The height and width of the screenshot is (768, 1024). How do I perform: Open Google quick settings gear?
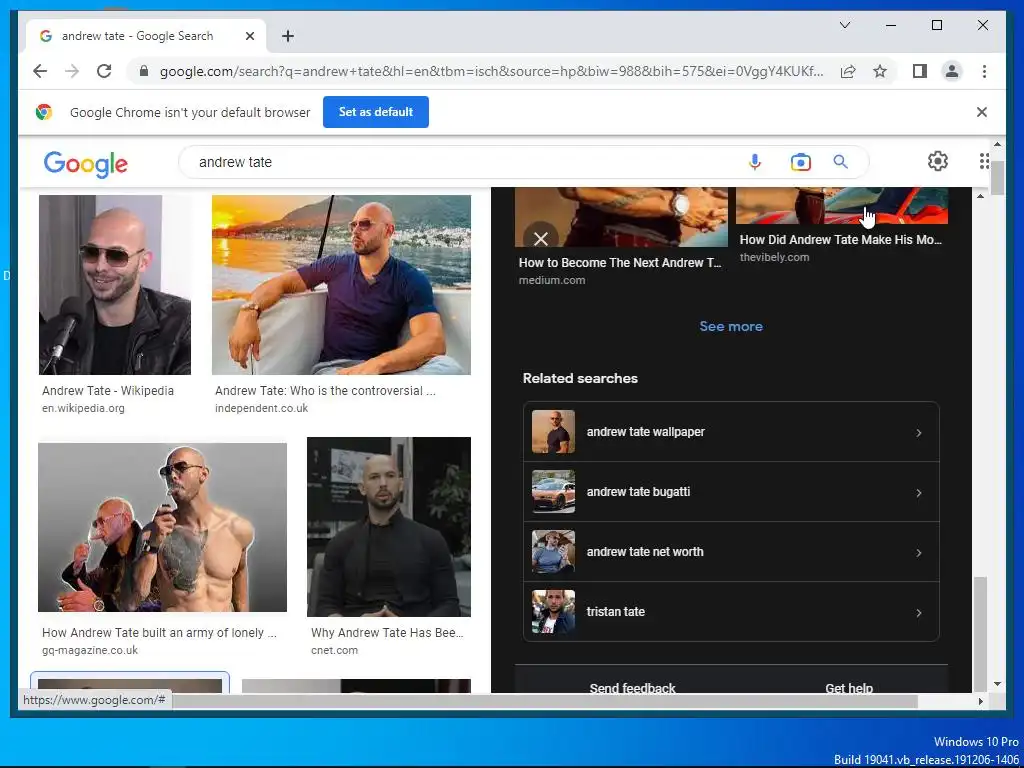(938, 161)
